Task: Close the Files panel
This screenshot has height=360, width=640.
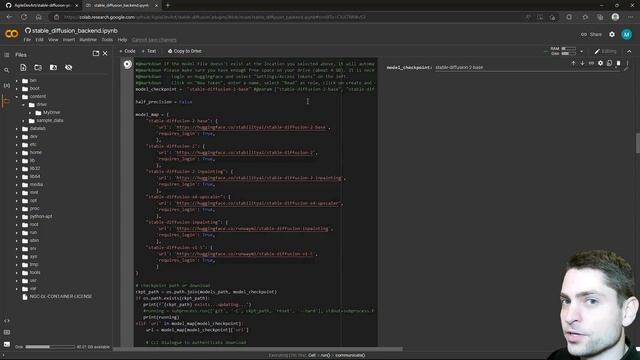Action: point(105,53)
